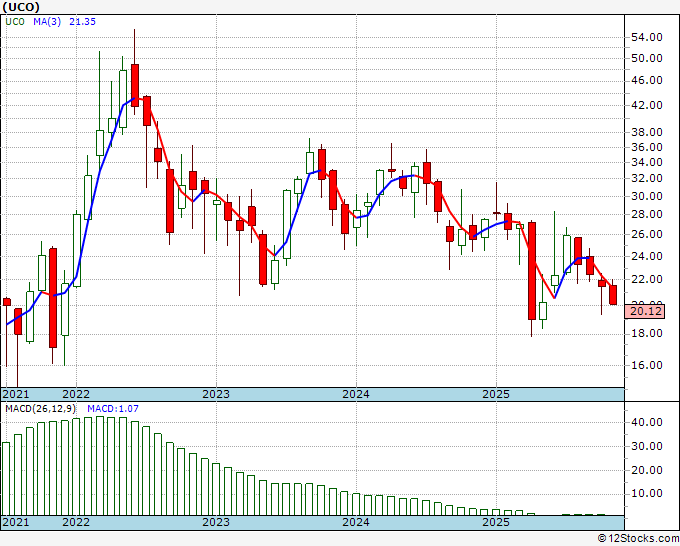Click the 54.00 price axis label
Image resolution: width=680 pixels, height=546 pixels.
645,36
